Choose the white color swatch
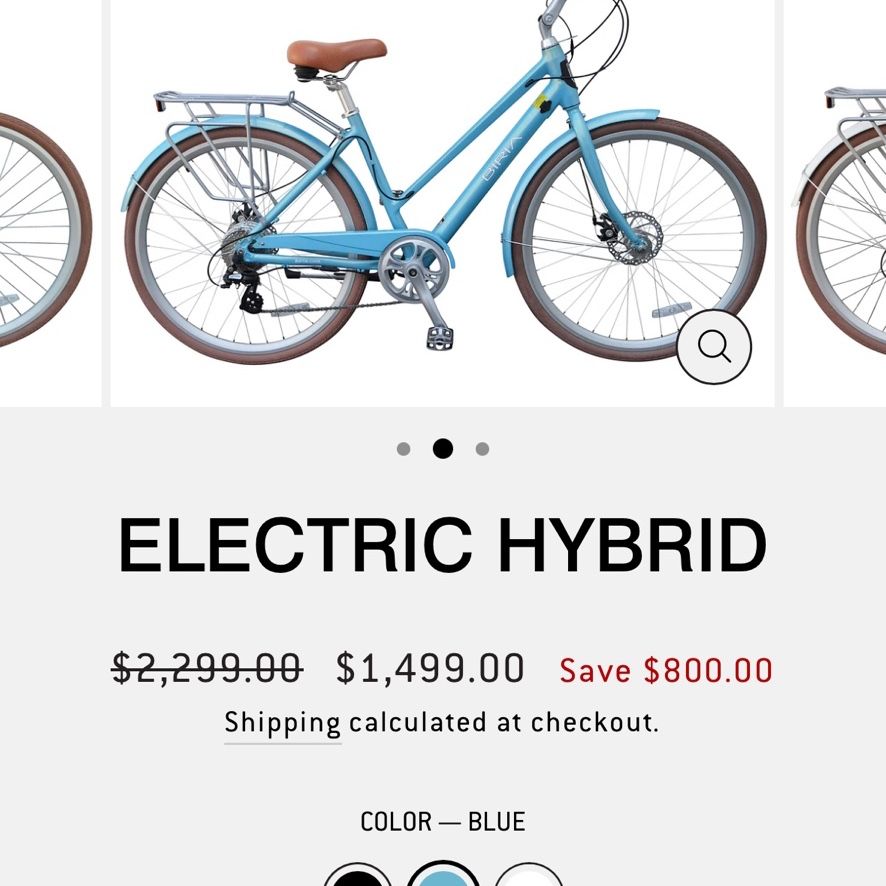The height and width of the screenshot is (886, 886). tap(528, 876)
